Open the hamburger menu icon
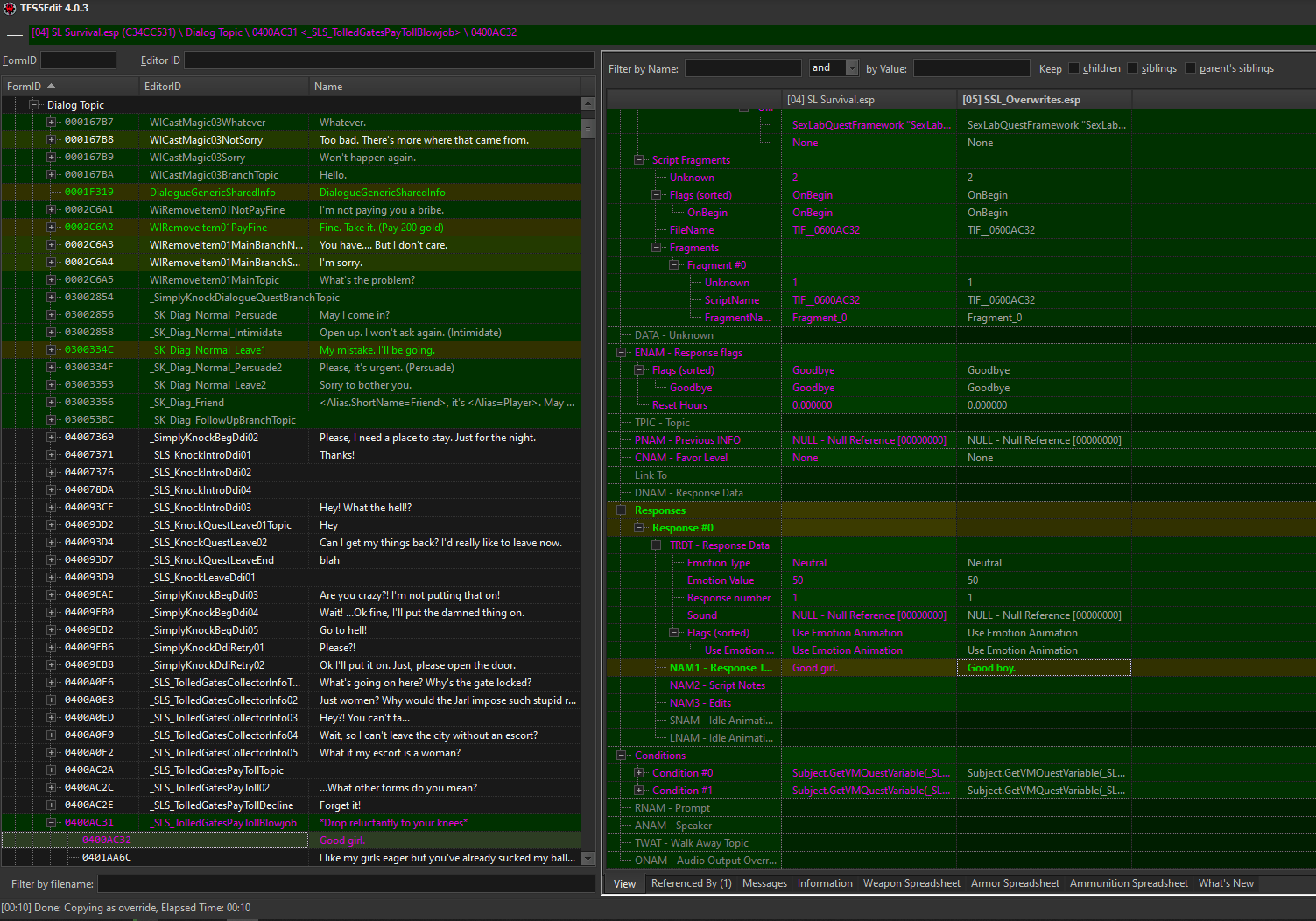 click(x=14, y=35)
